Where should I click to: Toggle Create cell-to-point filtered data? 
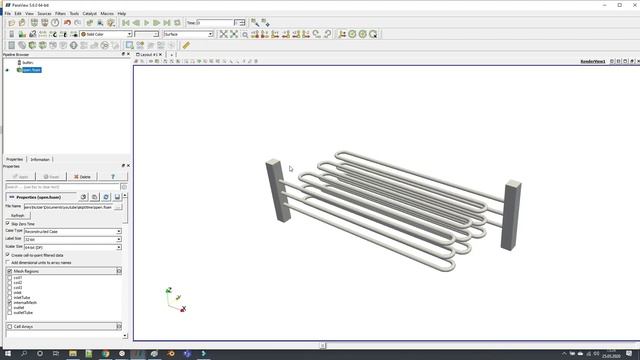(x=8, y=255)
